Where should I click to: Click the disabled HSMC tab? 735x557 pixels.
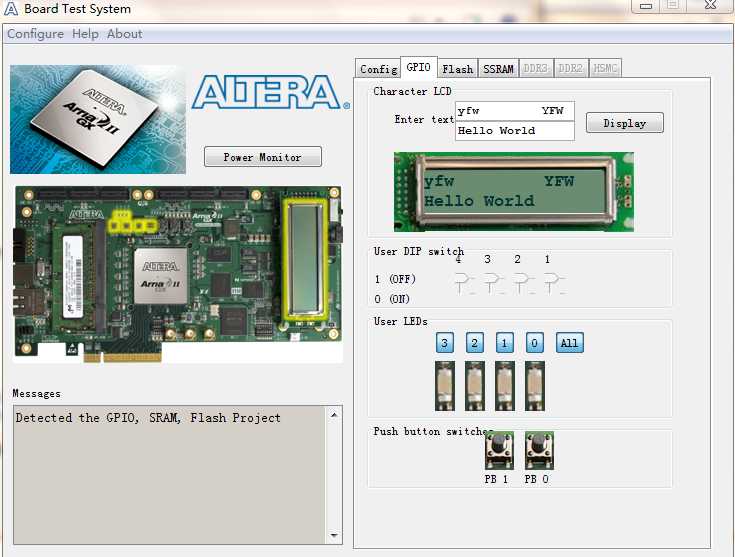605,68
